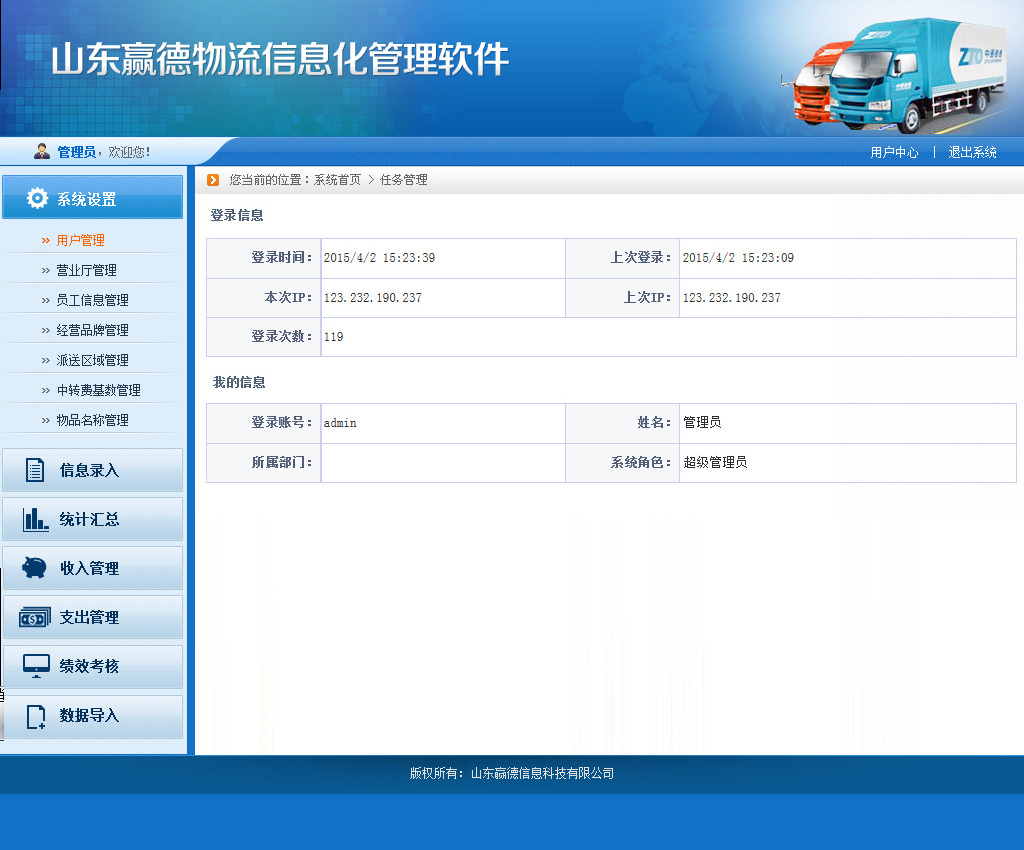The image size is (1024, 850).
Task: Open 物品名称管理 page
Action: click(x=92, y=420)
